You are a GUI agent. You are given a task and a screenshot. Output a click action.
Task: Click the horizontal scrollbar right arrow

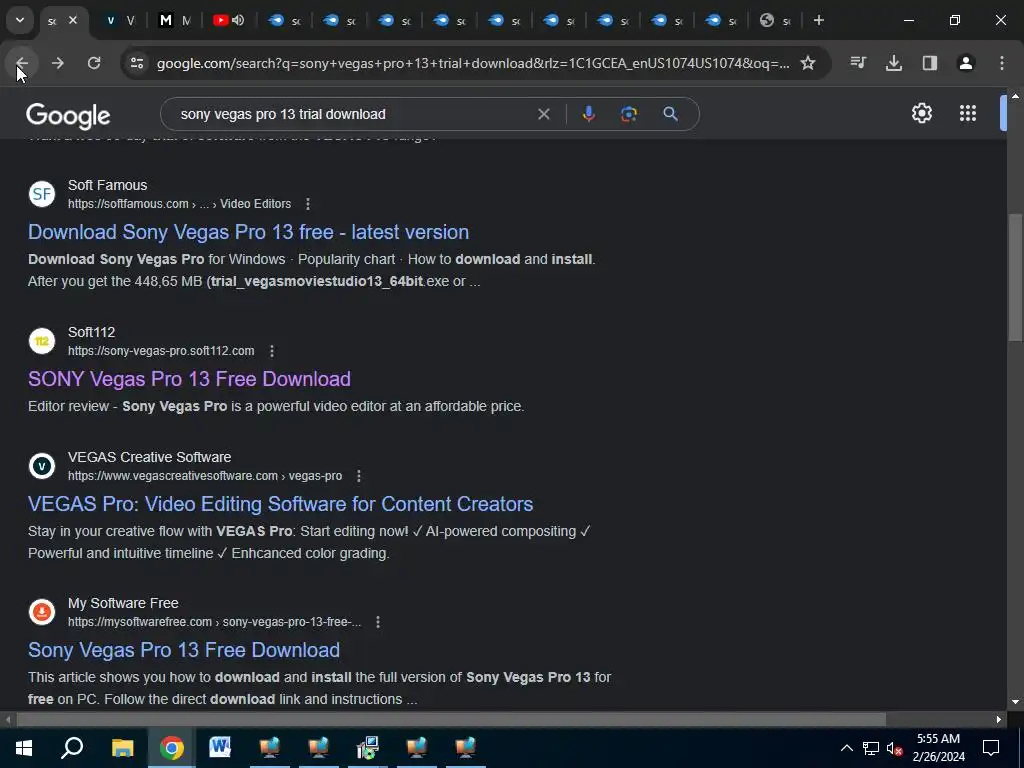pyautogui.click(x=999, y=720)
